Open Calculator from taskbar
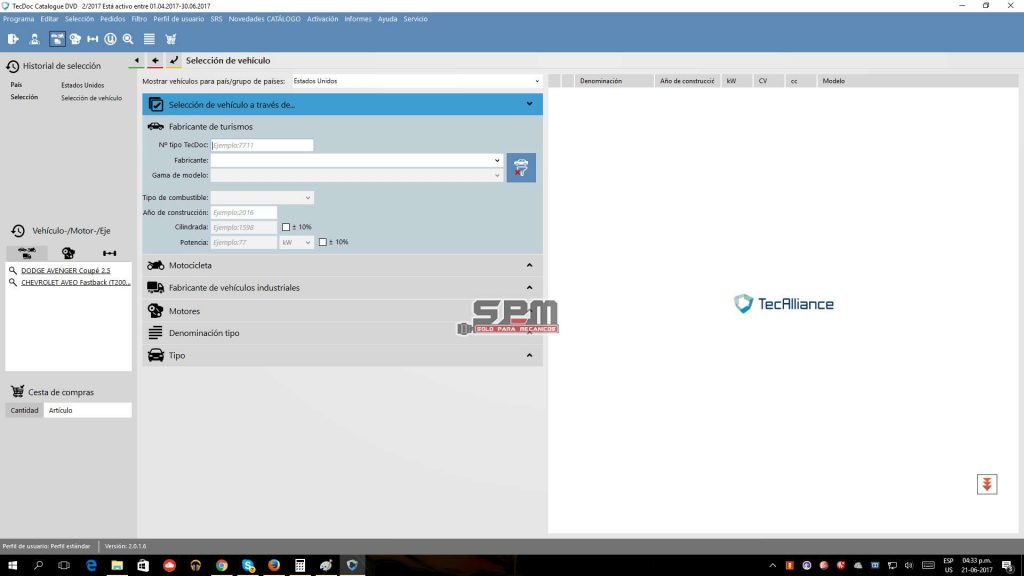 300,565
